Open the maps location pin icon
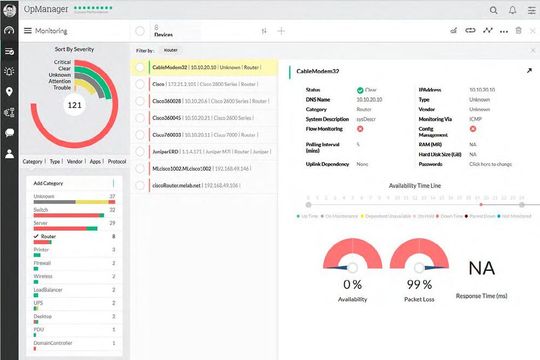Screen dimensions: 540x360 (9, 92)
